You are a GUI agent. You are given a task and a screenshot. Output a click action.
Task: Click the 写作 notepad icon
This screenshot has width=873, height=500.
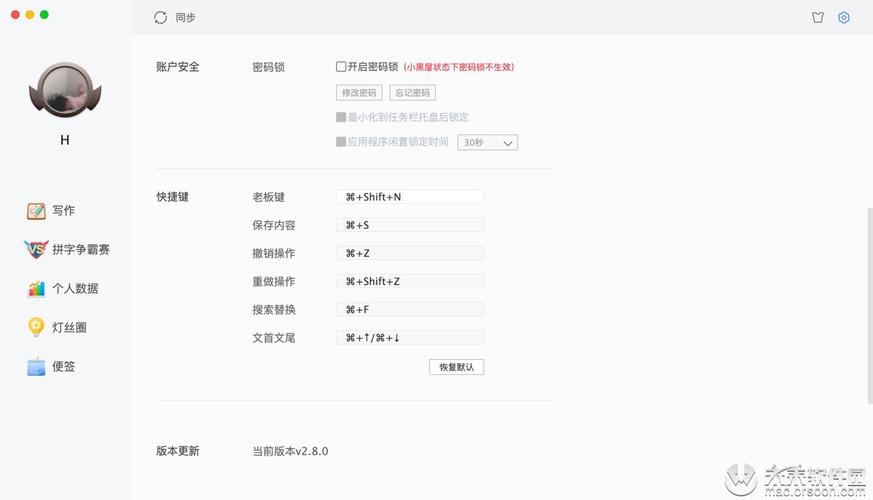coord(36,211)
